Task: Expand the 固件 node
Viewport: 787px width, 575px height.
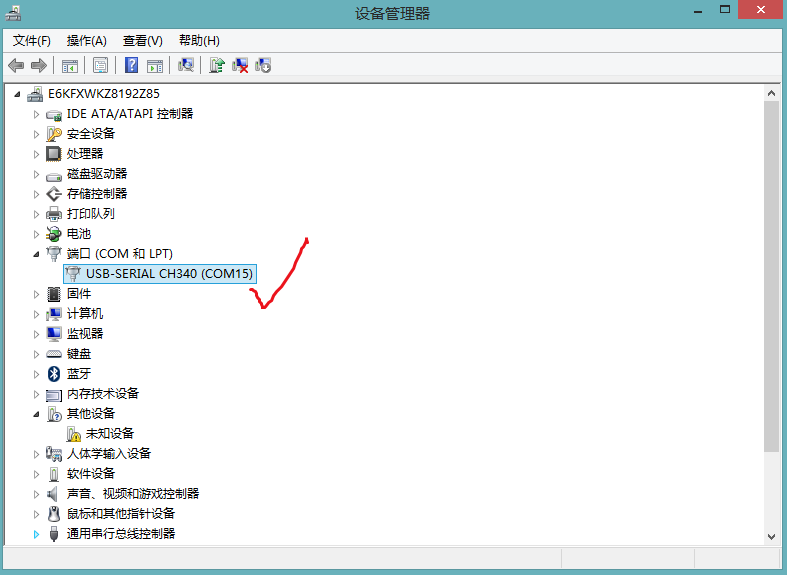Action: [36, 295]
